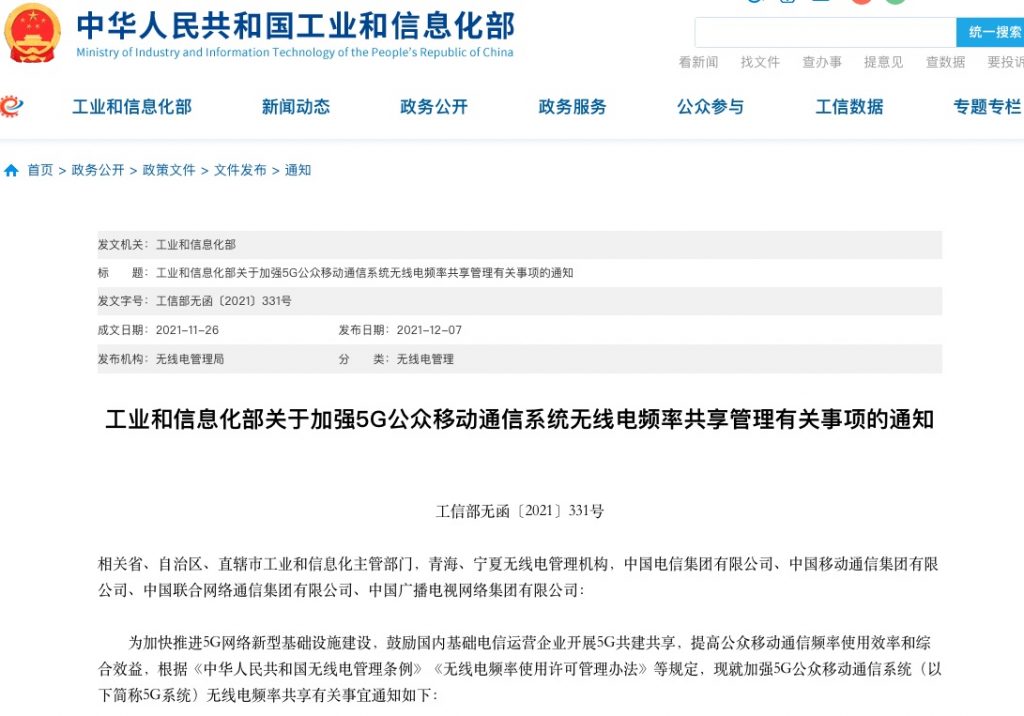Select the 查数据 search category
The width and height of the screenshot is (1024, 716).
click(x=946, y=62)
